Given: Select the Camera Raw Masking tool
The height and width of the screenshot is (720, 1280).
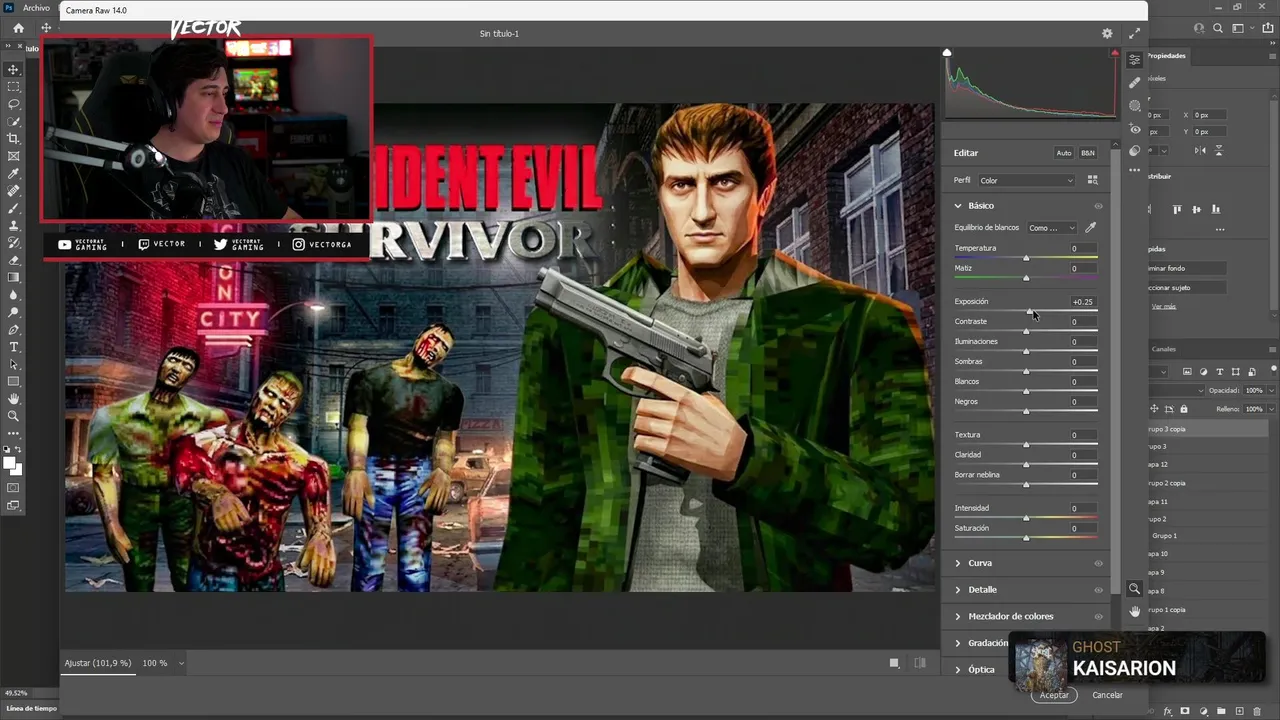Looking at the screenshot, I should 1134,106.
